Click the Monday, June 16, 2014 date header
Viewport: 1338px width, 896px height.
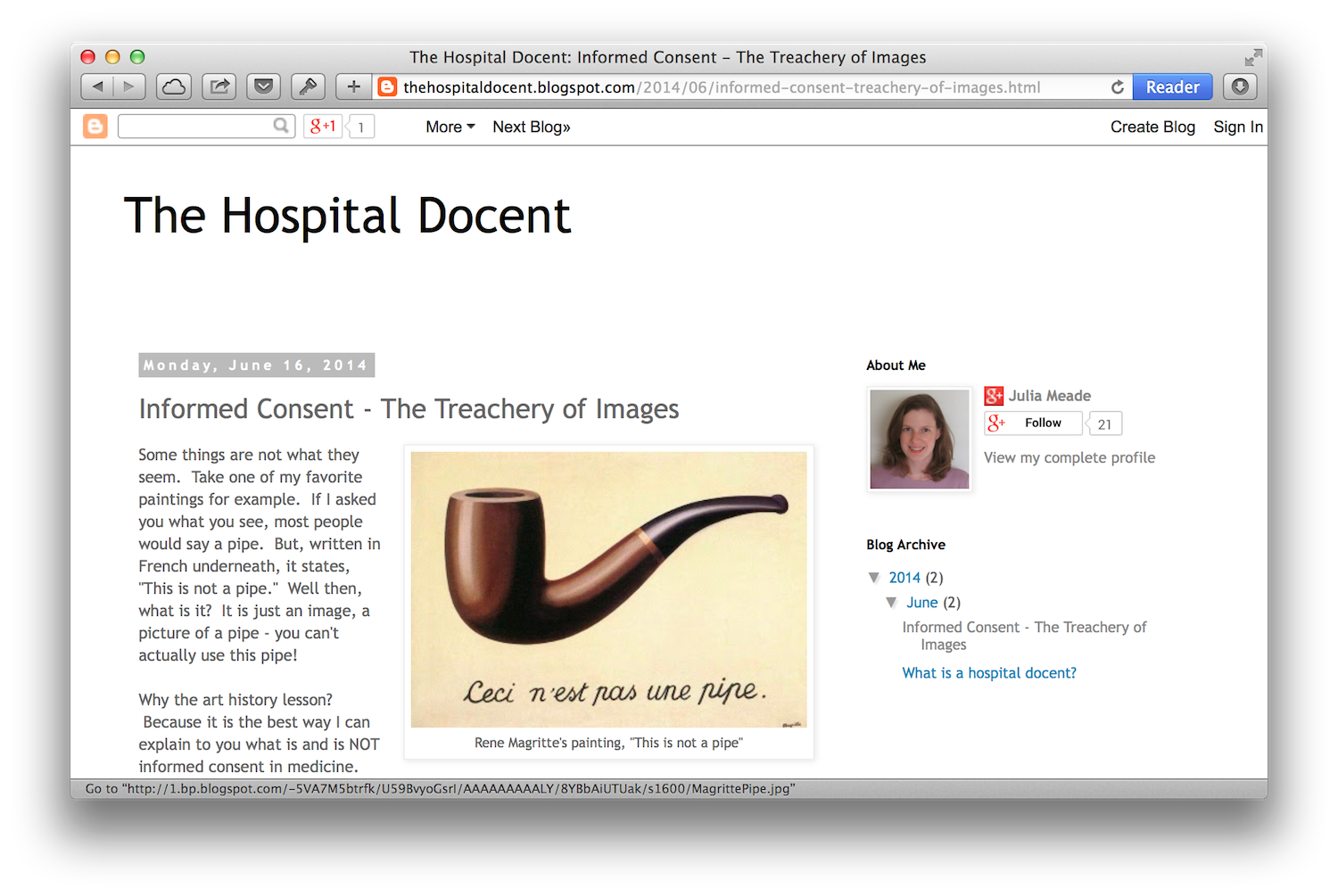[256, 366]
